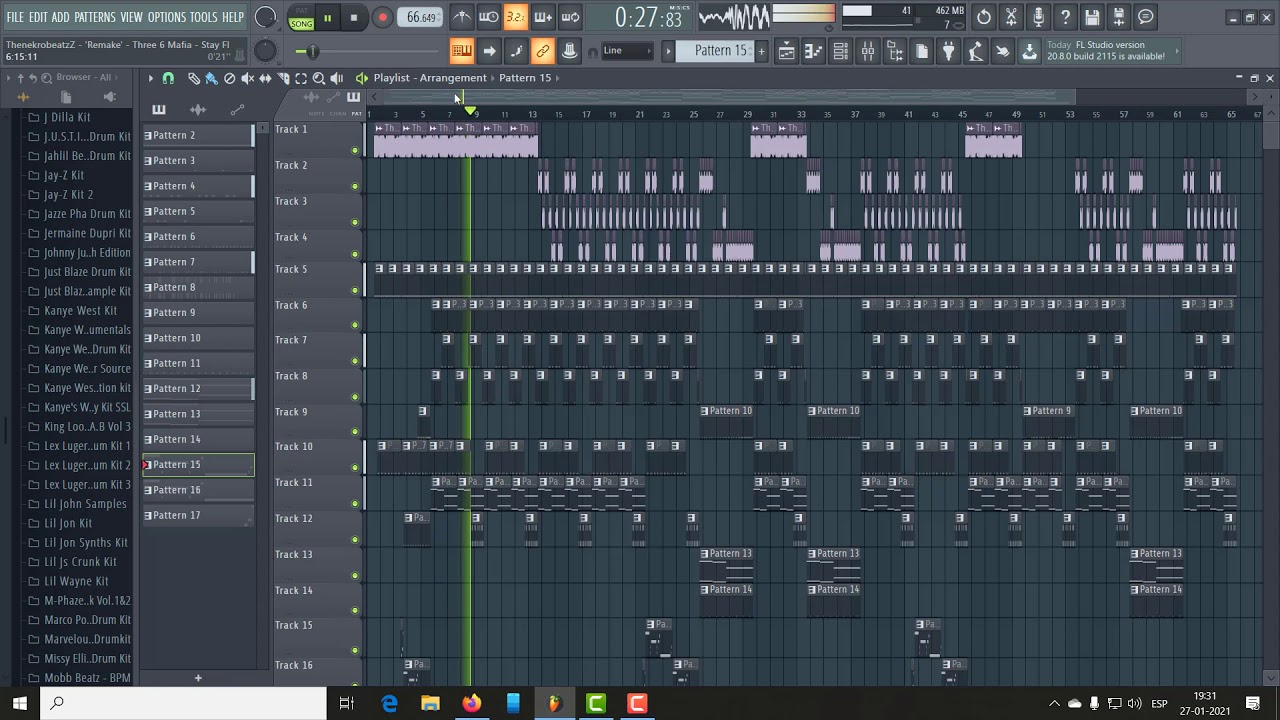The width and height of the screenshot is (1280, 720).
Task: Open the Piano roll view icon
Action: click(x=813, y=52)
